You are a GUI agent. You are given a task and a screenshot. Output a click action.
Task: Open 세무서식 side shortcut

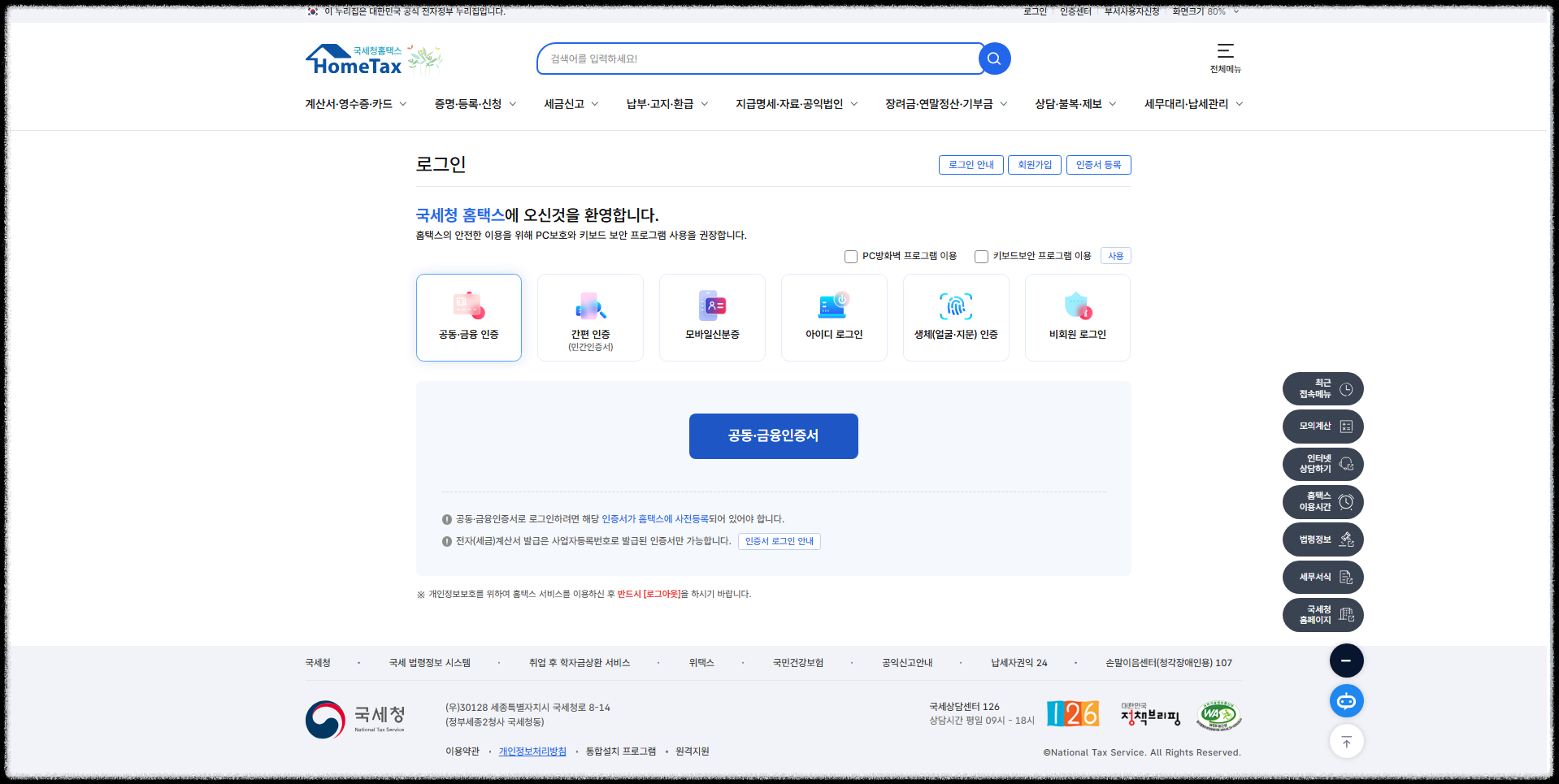click(x=1322, y=577)
